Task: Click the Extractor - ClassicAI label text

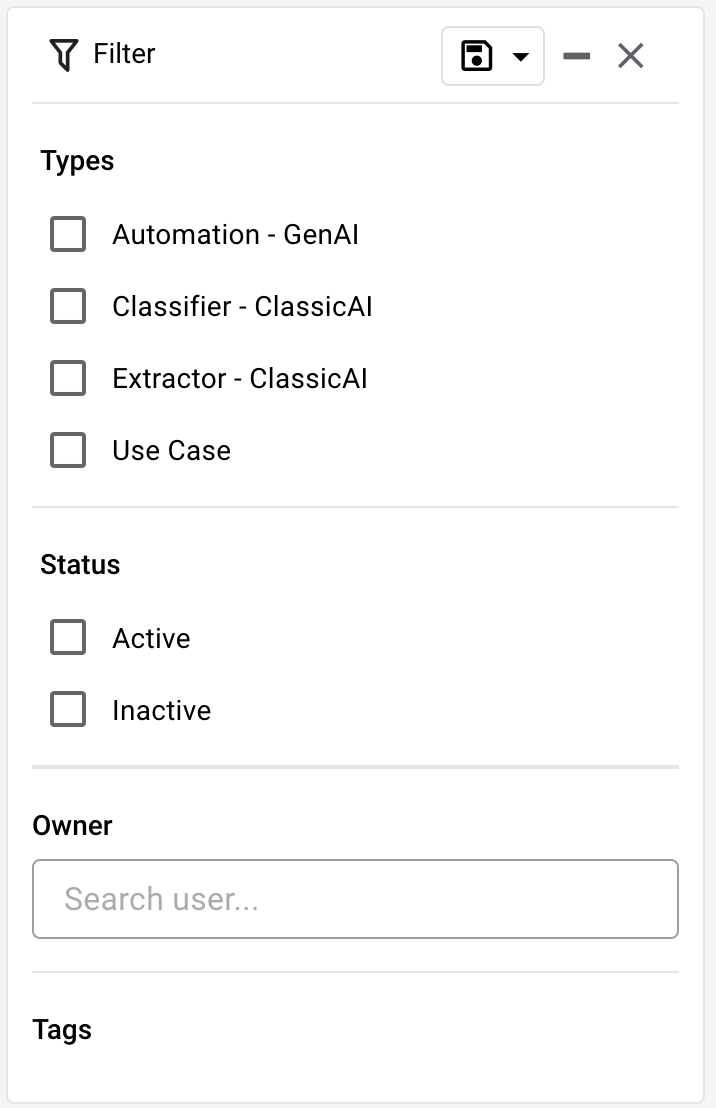Action: [x=240, y=379]
